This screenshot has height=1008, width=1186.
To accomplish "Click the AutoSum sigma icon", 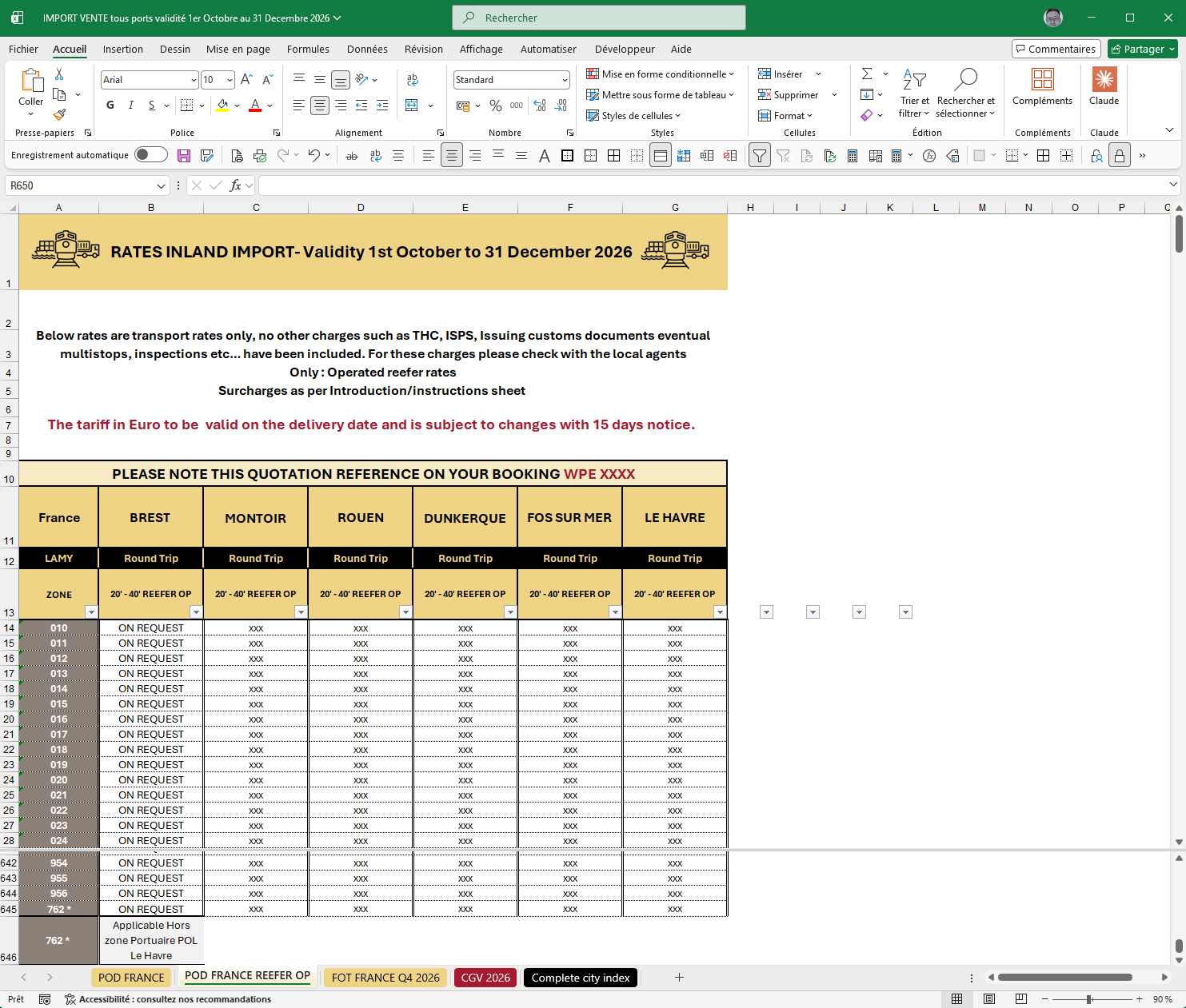I will [x=867, y=74].
